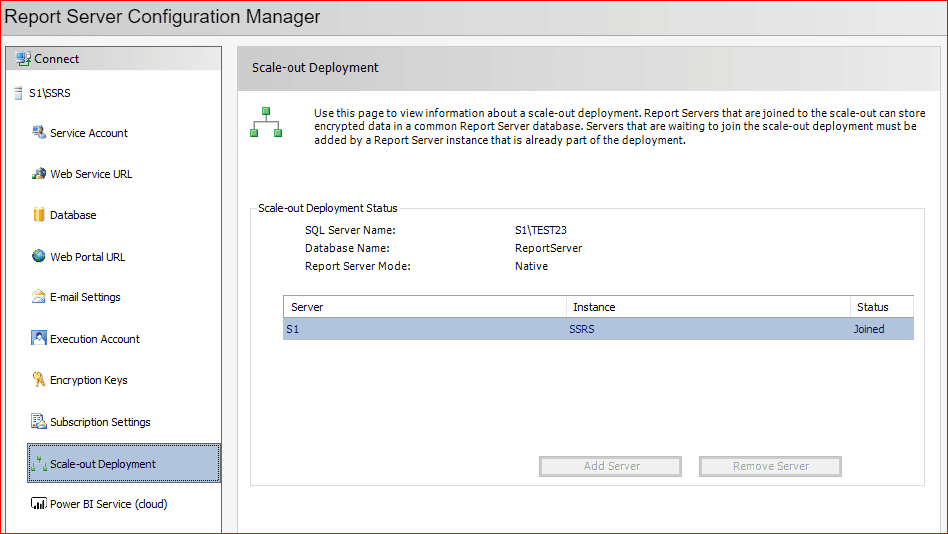Select the S1\SSRS server node
This screenshot has height=534, width=948.
[49, 94]
